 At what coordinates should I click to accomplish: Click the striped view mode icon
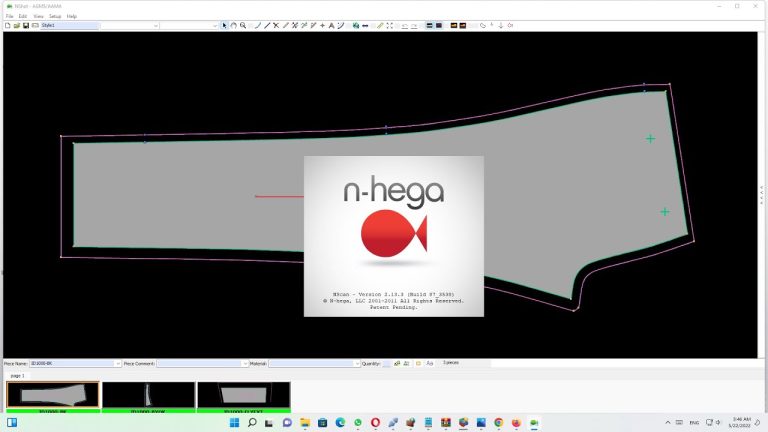430,25
